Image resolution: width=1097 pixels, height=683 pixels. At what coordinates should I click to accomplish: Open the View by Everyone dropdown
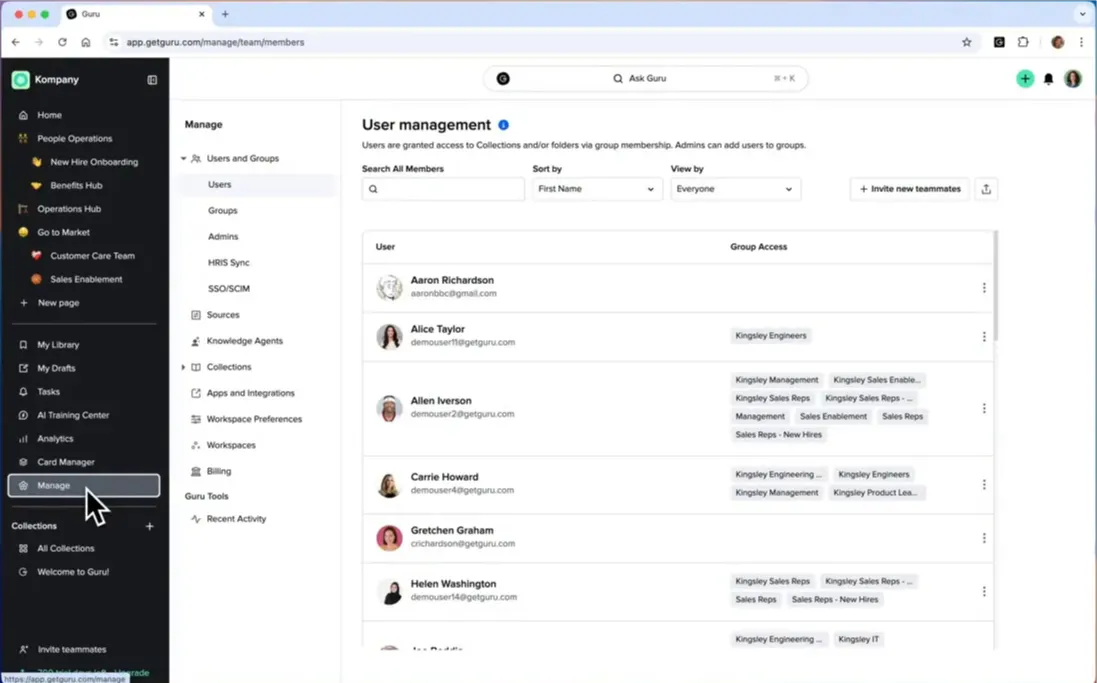point(735,189)
